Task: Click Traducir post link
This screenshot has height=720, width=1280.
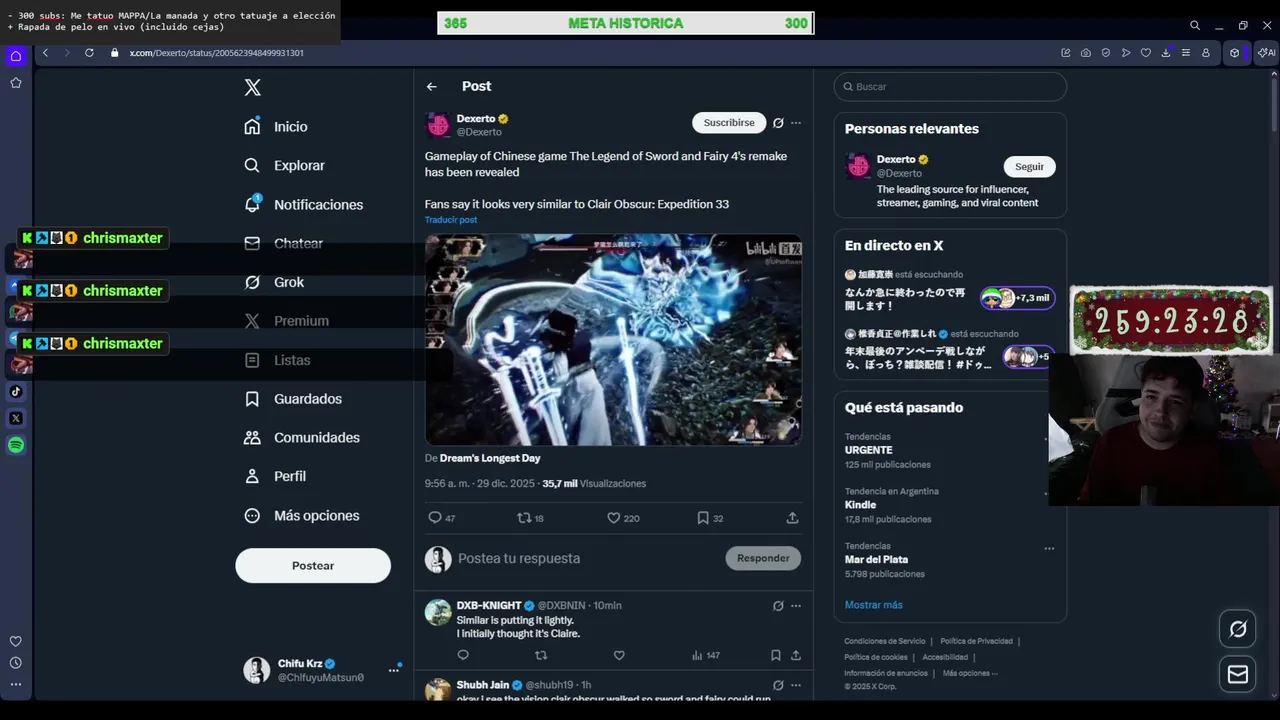Action: pos(451,220)
